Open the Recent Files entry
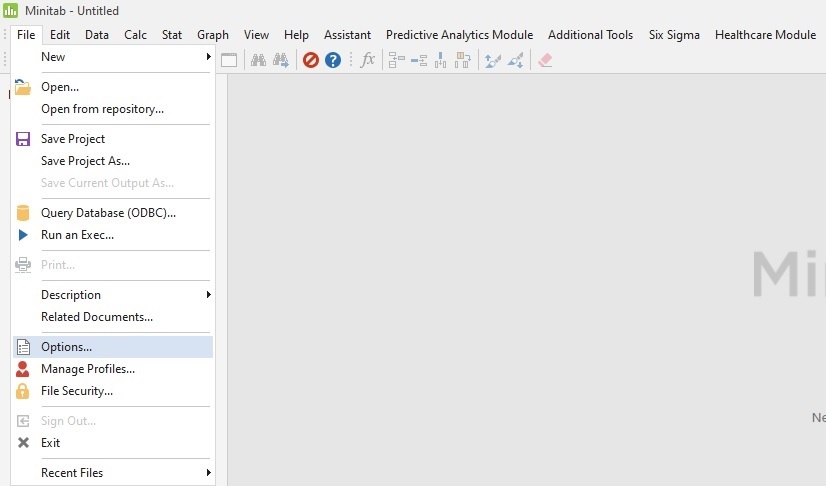 pos(112,473)
